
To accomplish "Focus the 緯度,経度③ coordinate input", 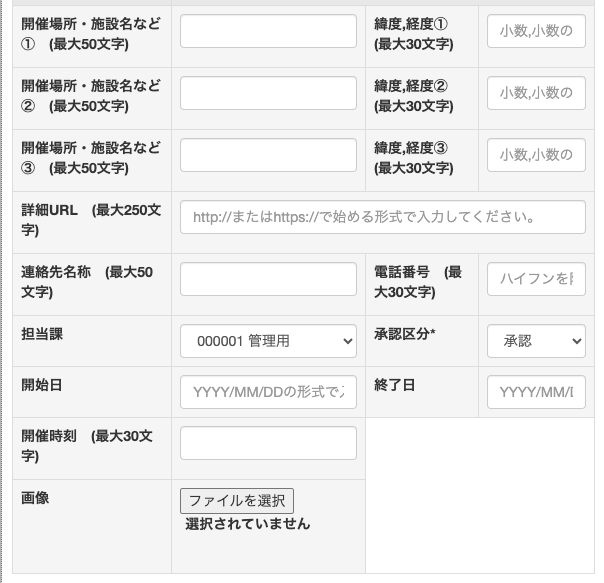I will (x=536, y=155).
